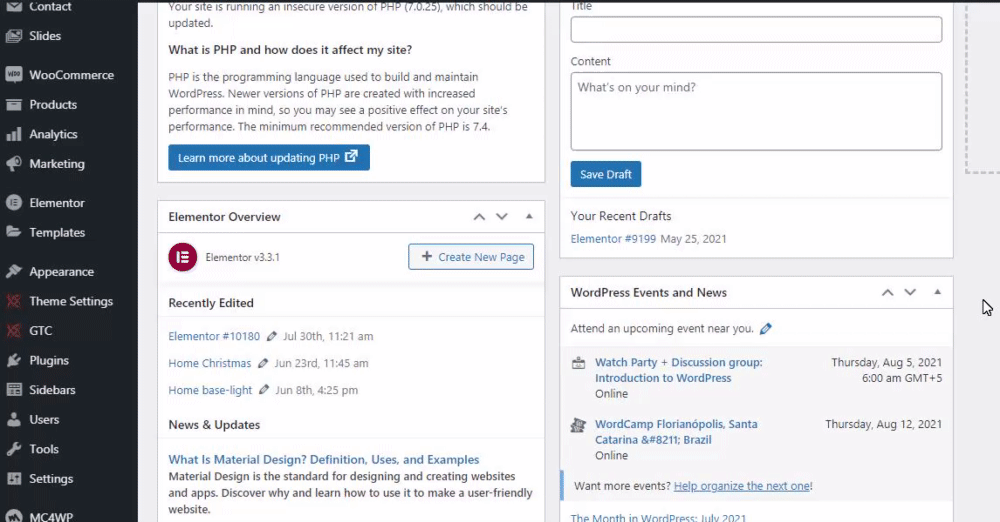Click the Tools wrench icon
Screen dimensions: 1000x522
pos(13,449)
